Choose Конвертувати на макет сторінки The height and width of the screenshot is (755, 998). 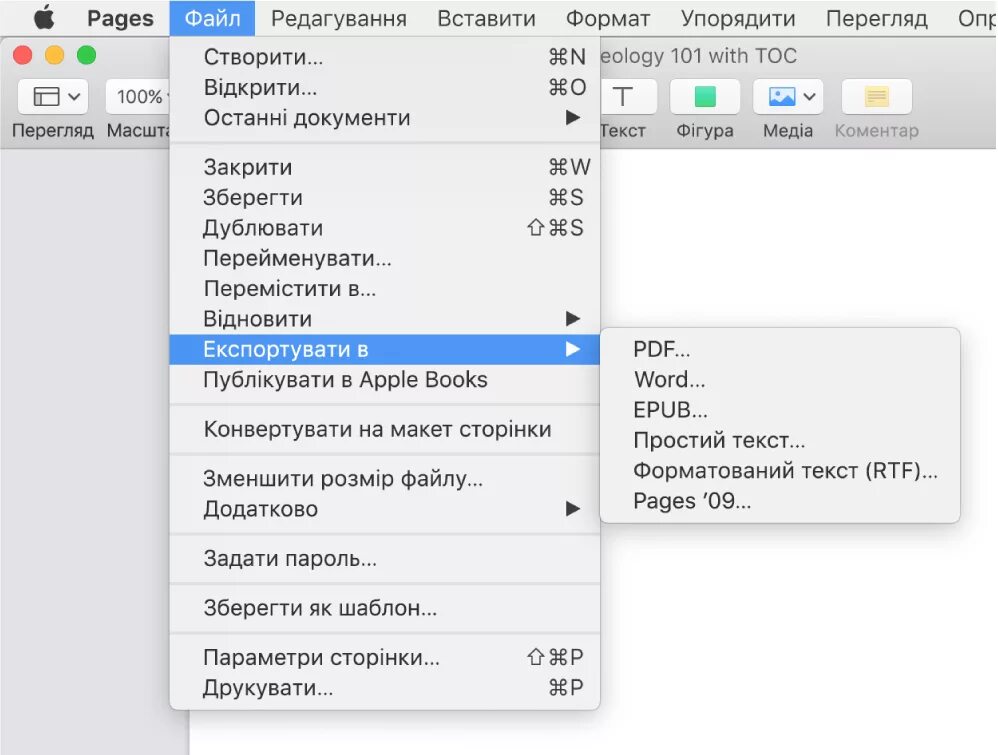(384, 429)
